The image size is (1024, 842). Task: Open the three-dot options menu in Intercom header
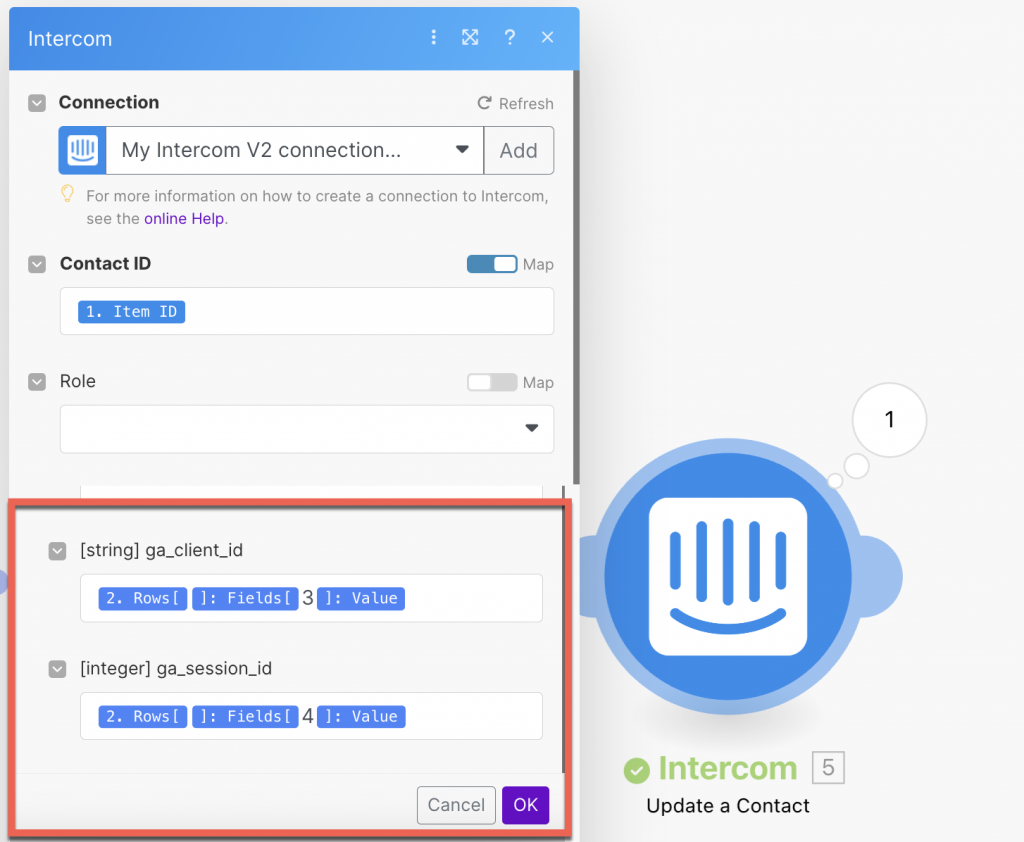coord(434,37)
